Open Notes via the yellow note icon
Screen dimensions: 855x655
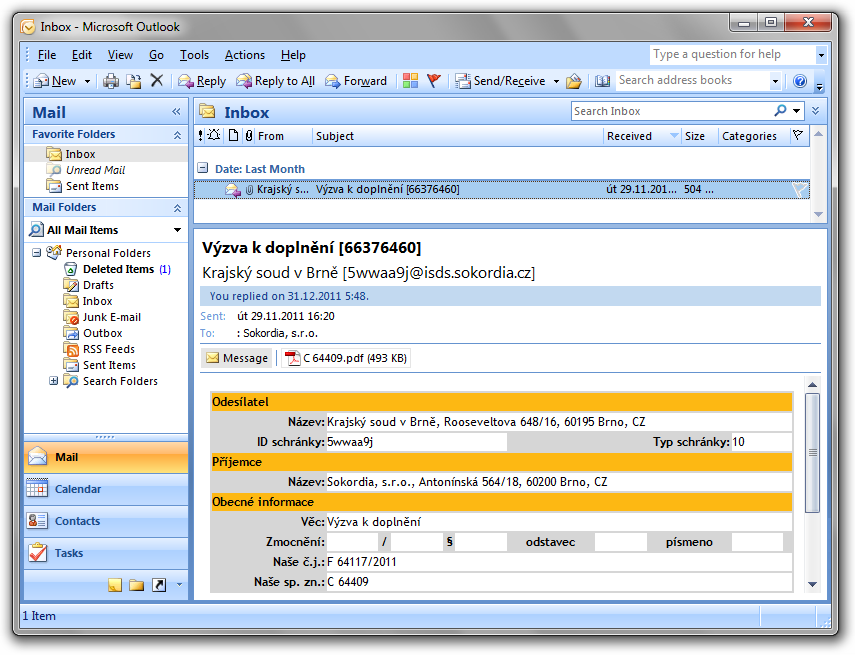click(115, 585)
